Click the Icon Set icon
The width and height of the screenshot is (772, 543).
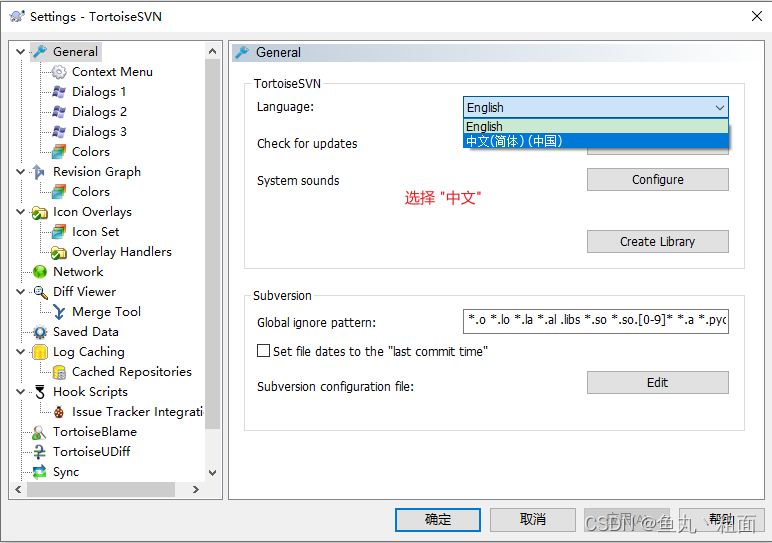(59, 232)
